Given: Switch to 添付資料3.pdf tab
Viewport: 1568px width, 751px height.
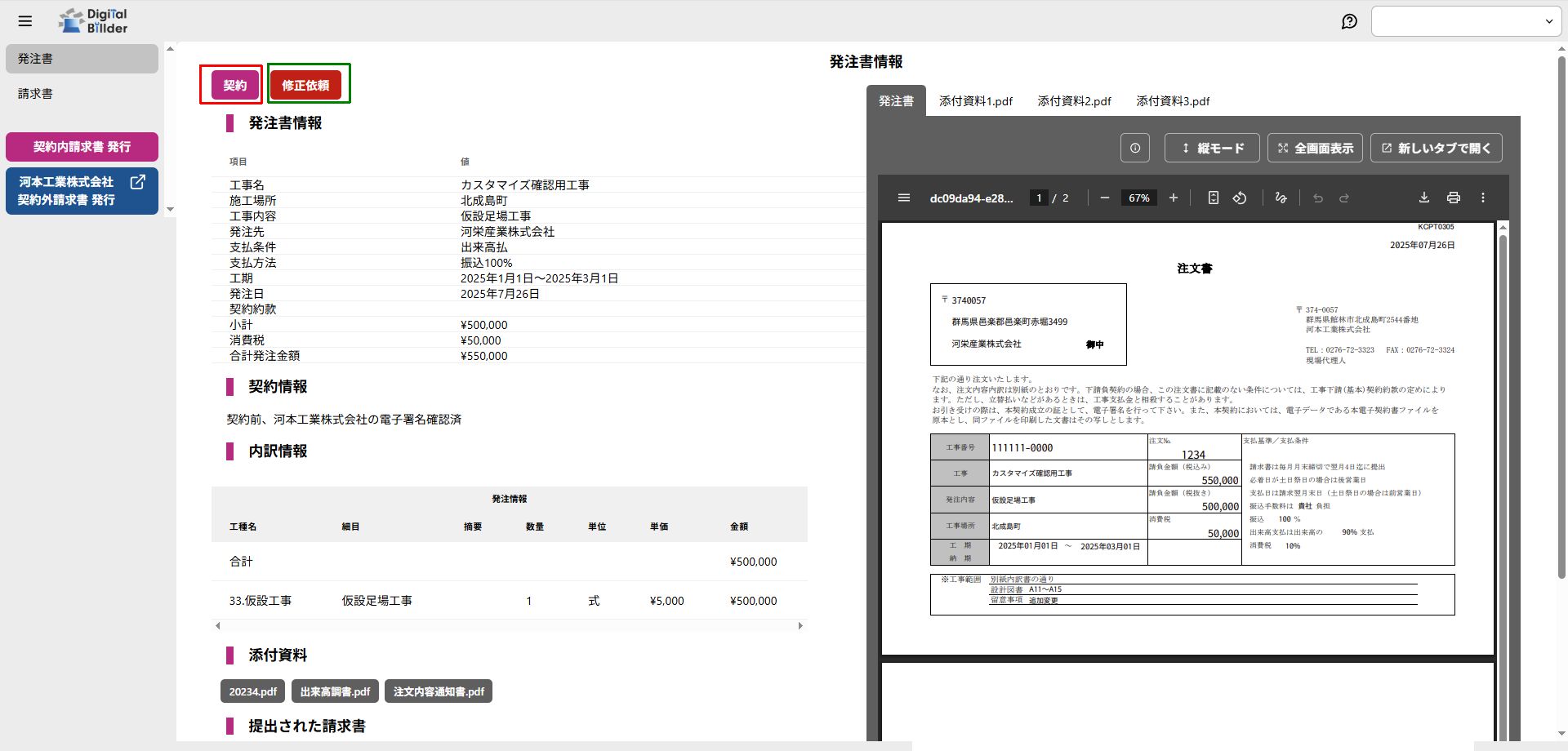Looking at the screenshot, I should coord(1172,101).
